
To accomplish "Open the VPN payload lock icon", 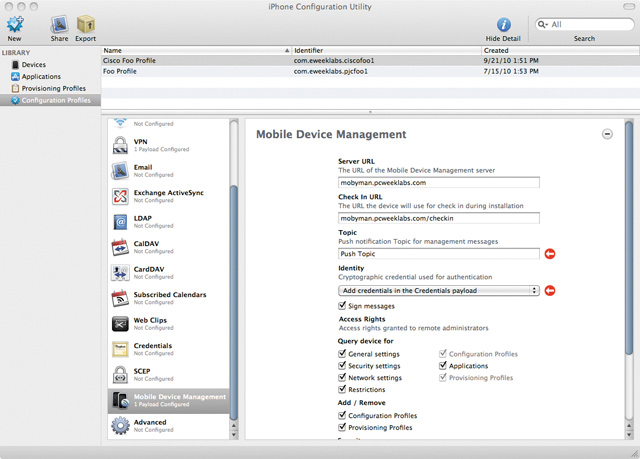I will pos(120,145).
